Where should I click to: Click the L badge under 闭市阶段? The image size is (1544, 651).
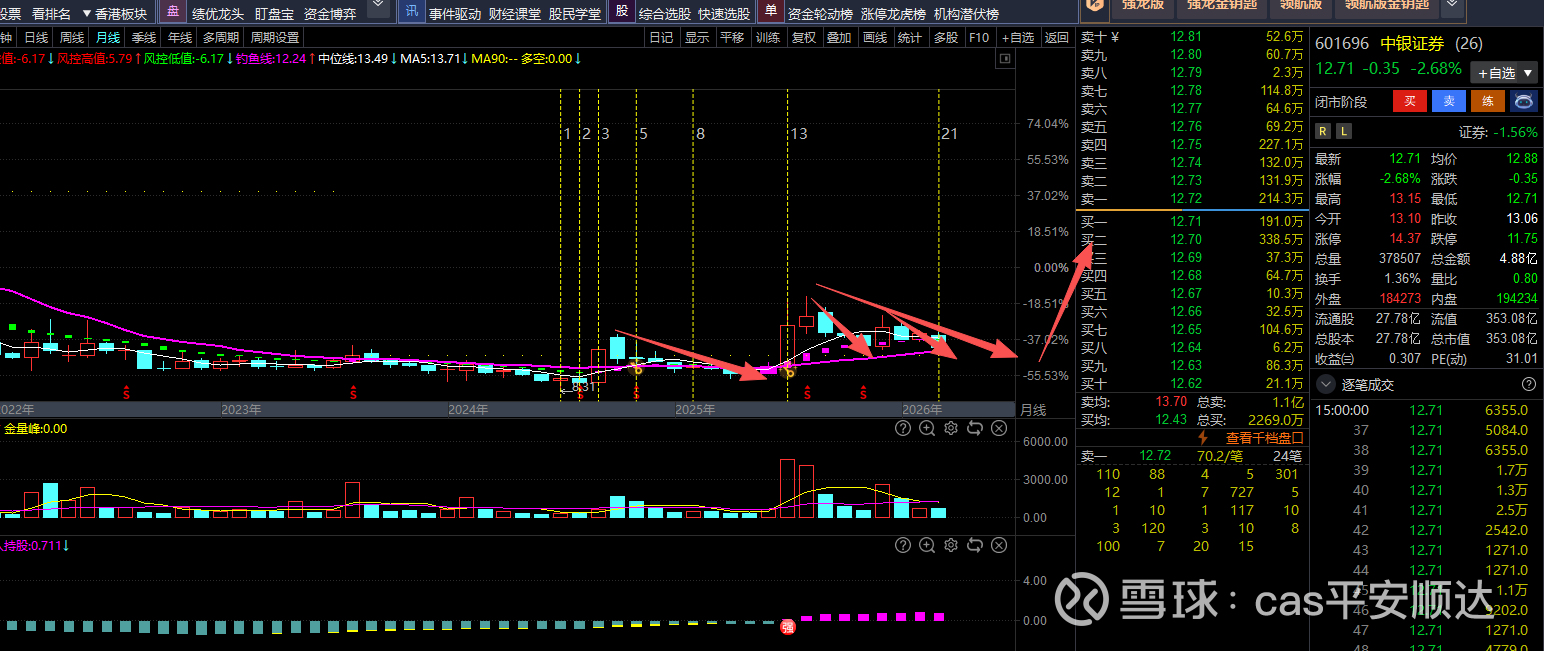click(1343, 131)
